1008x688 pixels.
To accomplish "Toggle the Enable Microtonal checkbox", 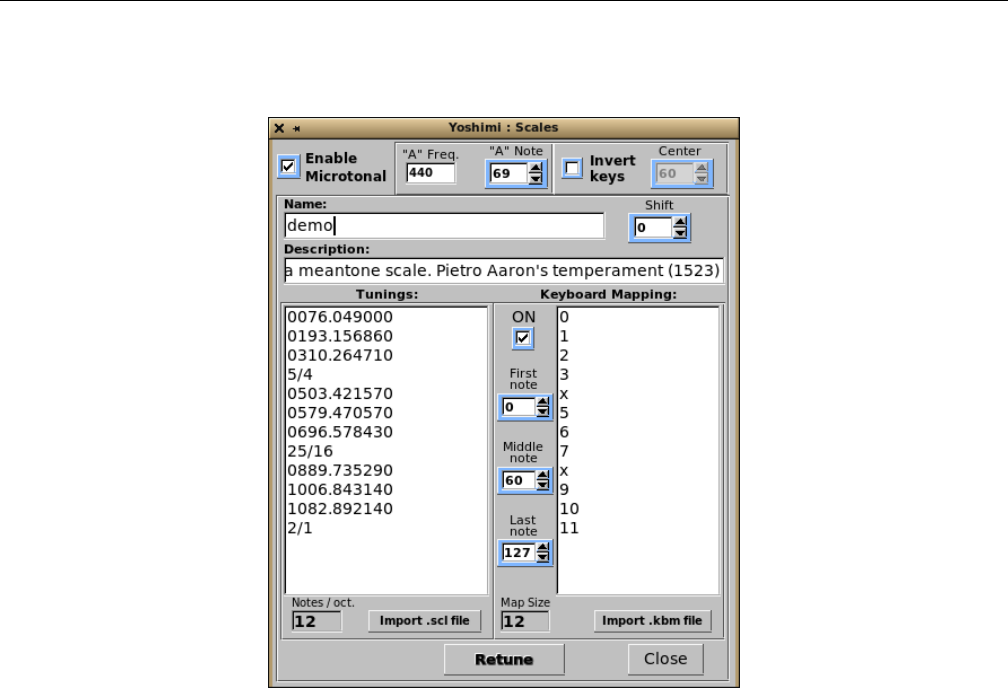I will pos(289,167).
